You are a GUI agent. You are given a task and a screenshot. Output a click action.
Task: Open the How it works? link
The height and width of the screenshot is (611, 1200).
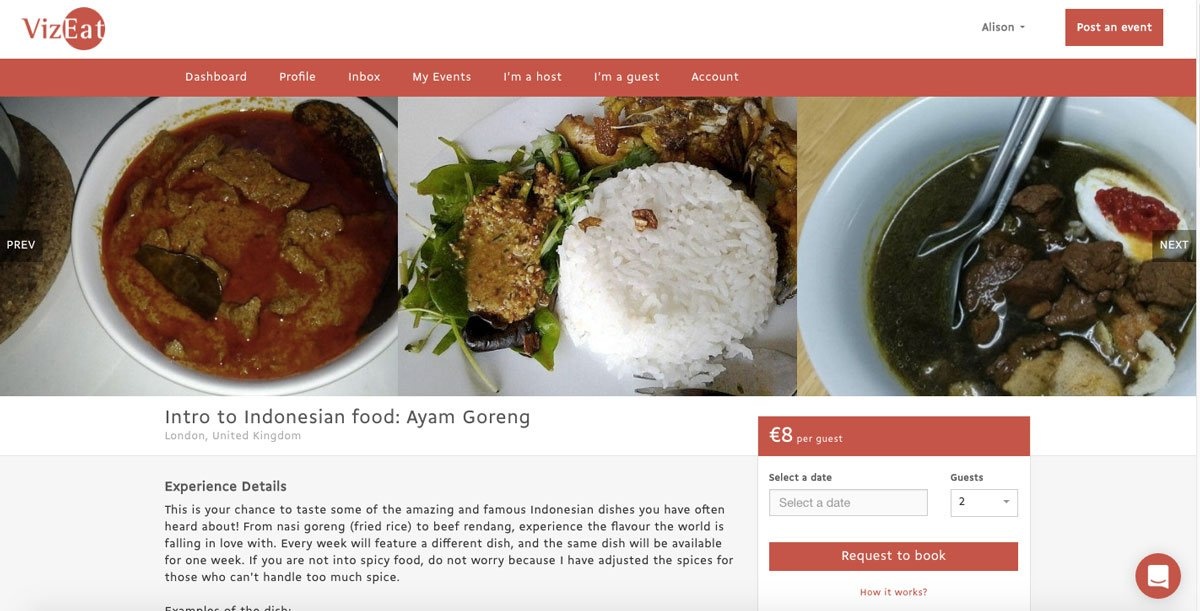tap(893, 592)
